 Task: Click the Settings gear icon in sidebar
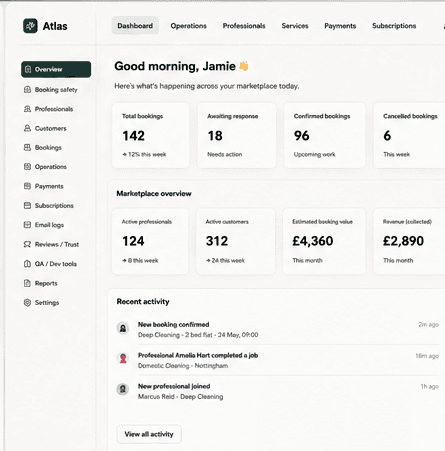[x=27, y=302]
